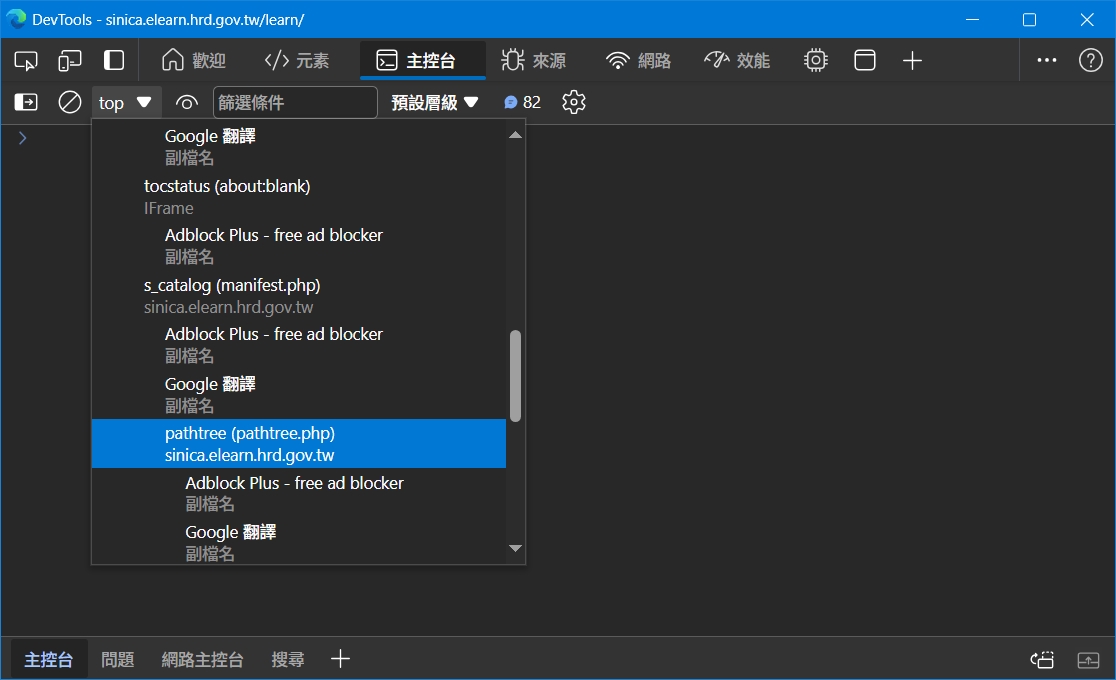Open the memory chip tool icon
This screenshot has height=680, width=1116.
pos(816,61)
